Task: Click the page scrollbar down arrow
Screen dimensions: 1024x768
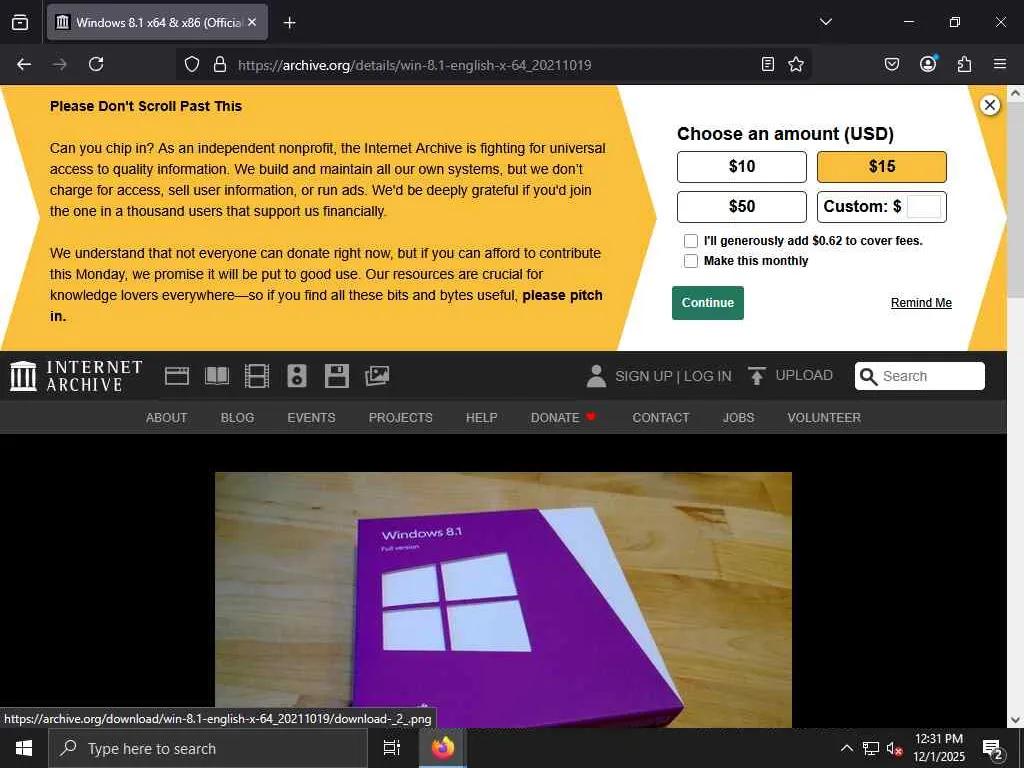Action: coord(1015,720)
